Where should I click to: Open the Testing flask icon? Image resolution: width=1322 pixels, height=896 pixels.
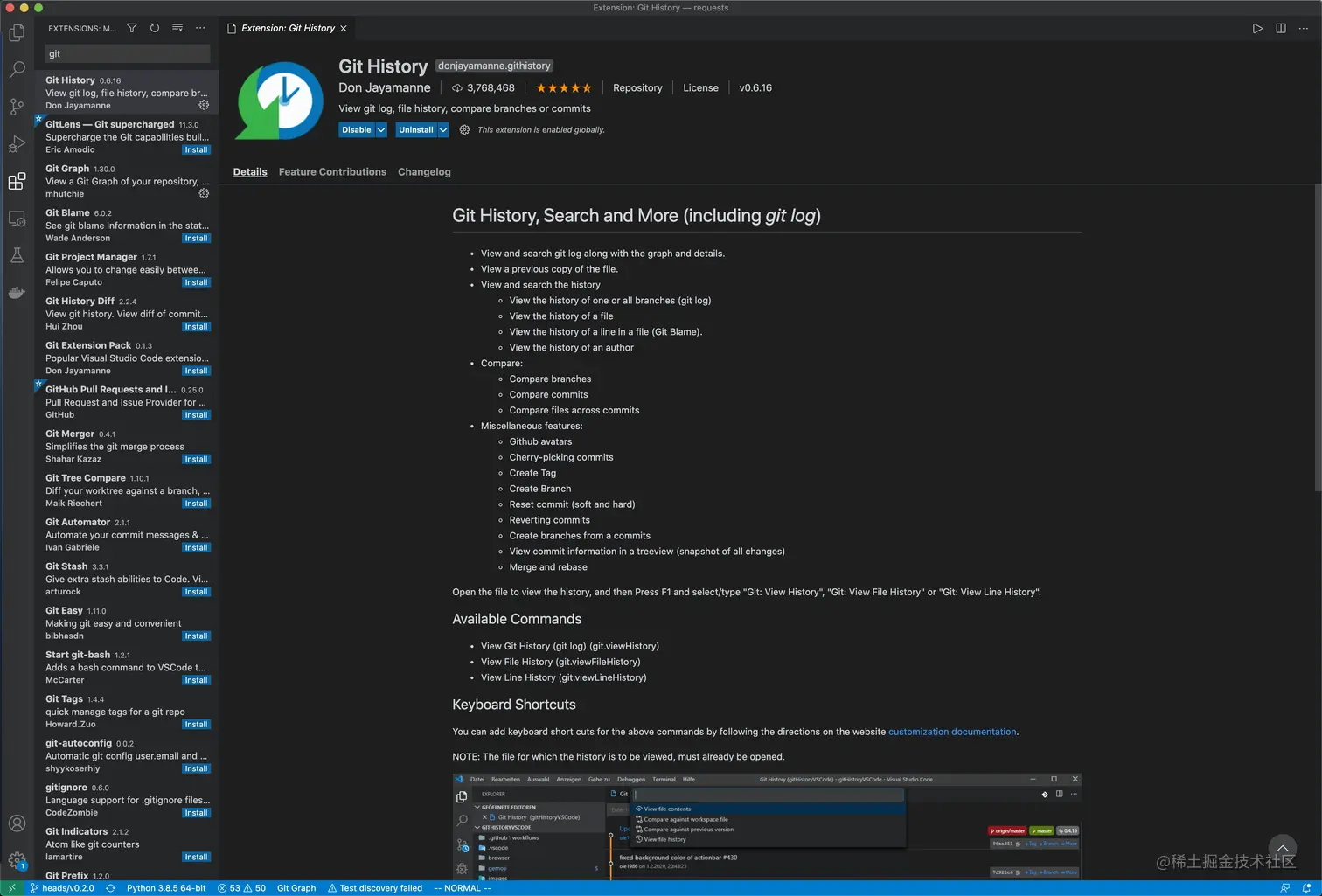pyautogui.click(x=17, y=255)
